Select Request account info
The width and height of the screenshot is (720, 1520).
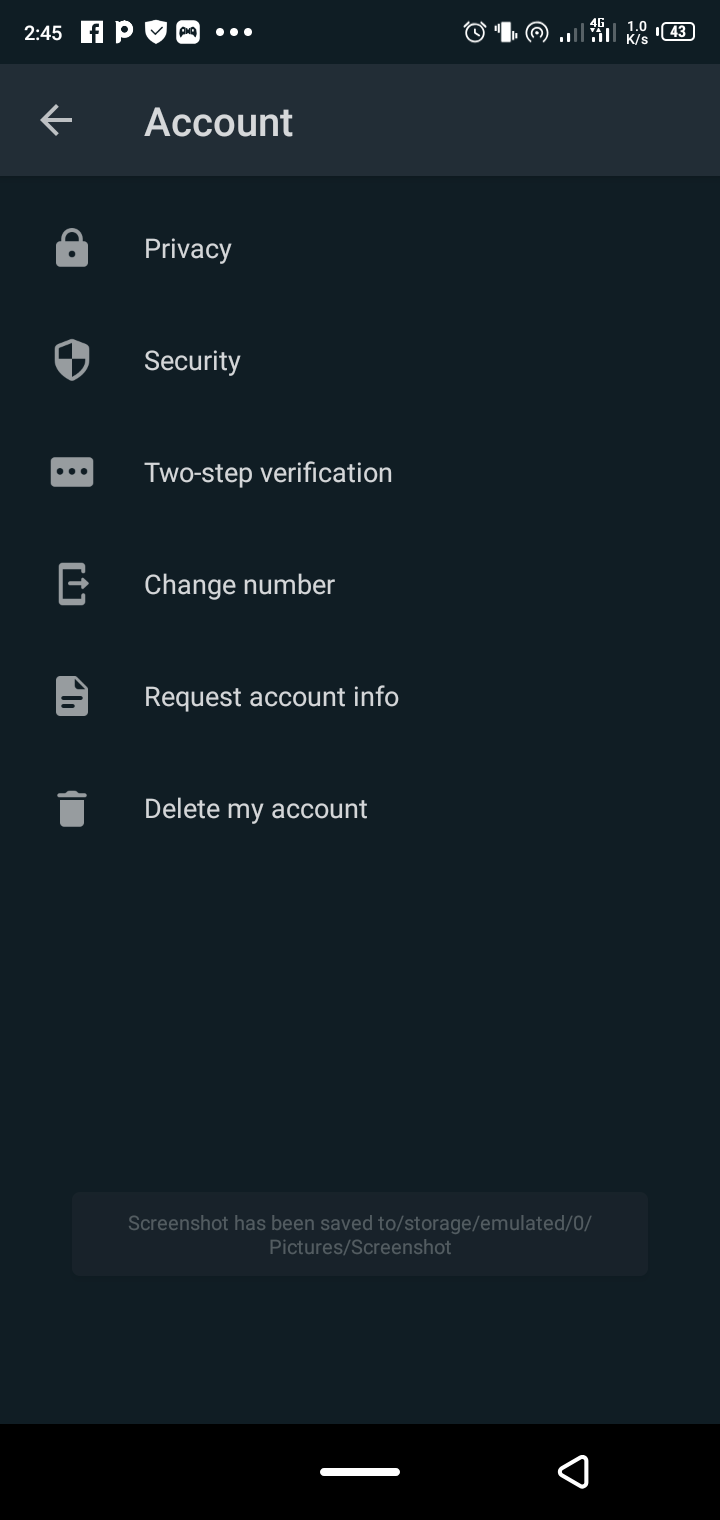271,696
